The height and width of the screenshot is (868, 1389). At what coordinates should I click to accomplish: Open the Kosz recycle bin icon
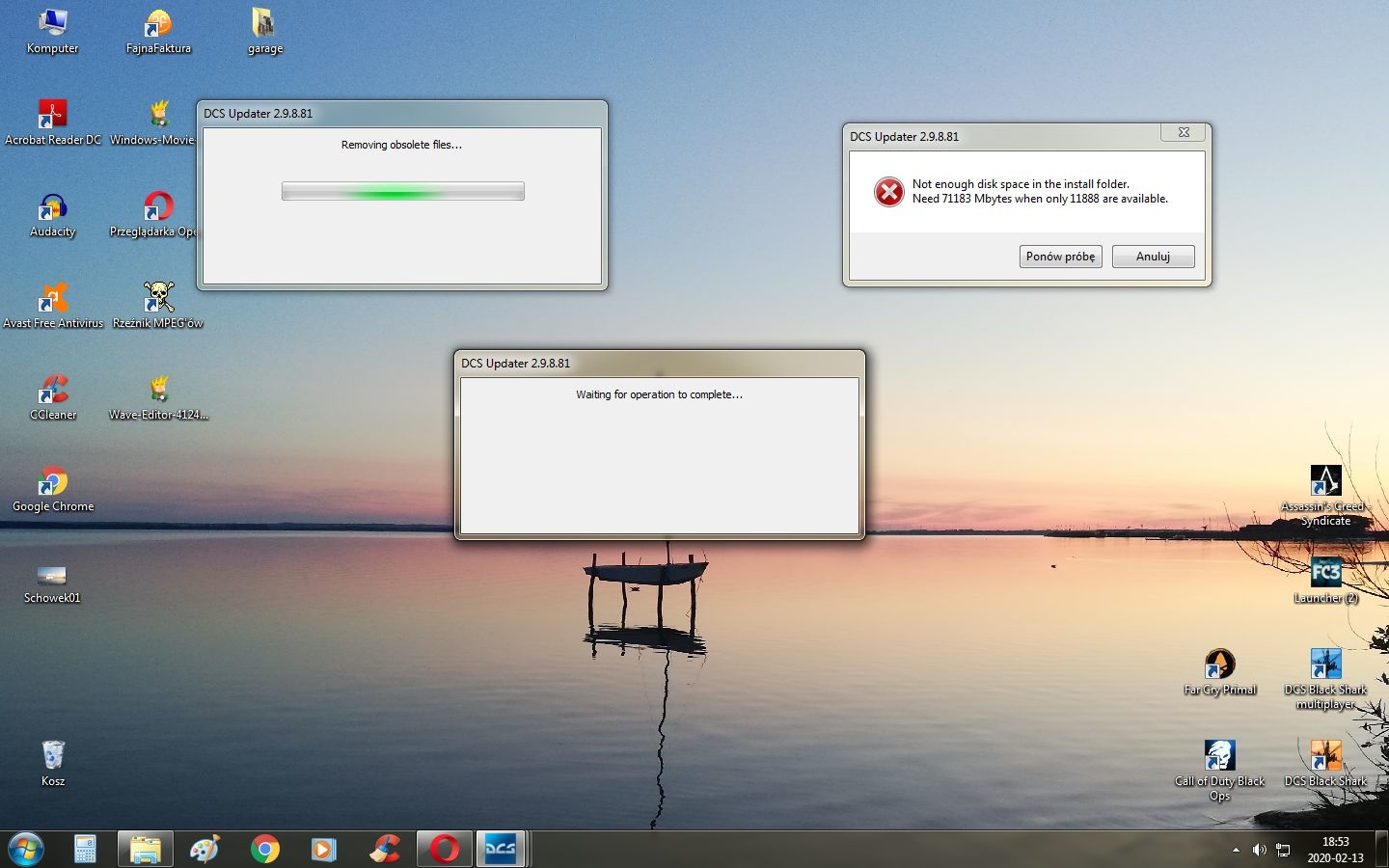click(x=52, y=757)
